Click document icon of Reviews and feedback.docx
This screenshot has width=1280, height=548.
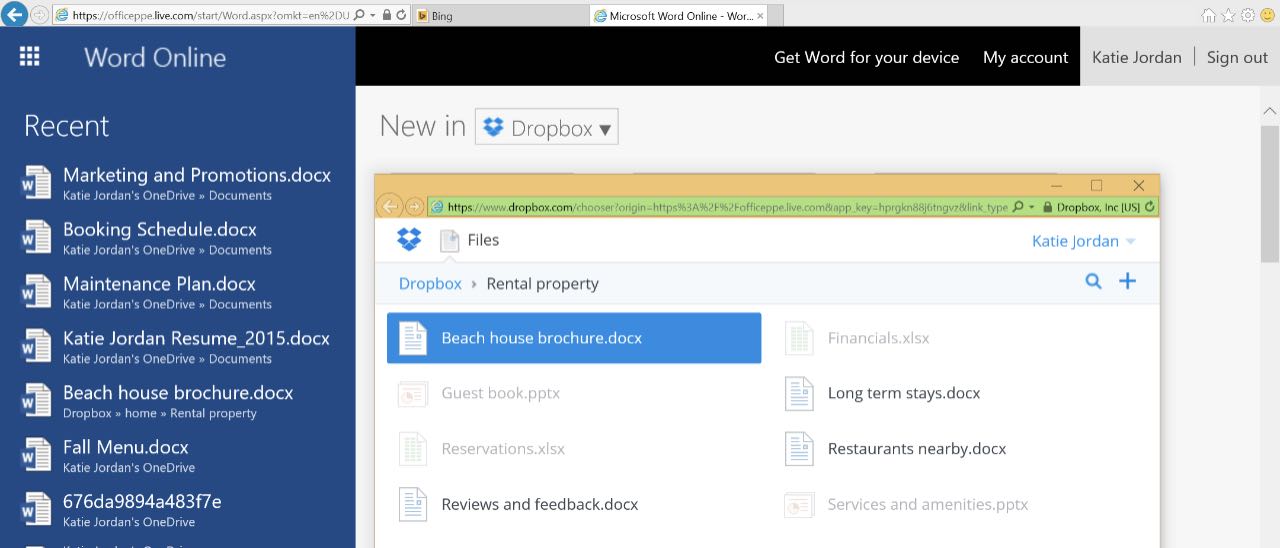click(413, 504)
